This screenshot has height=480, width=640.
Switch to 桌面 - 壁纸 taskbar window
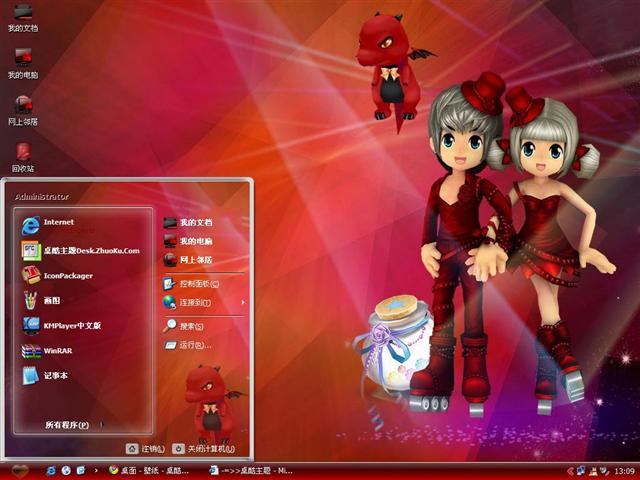click(x=149, y=471)
